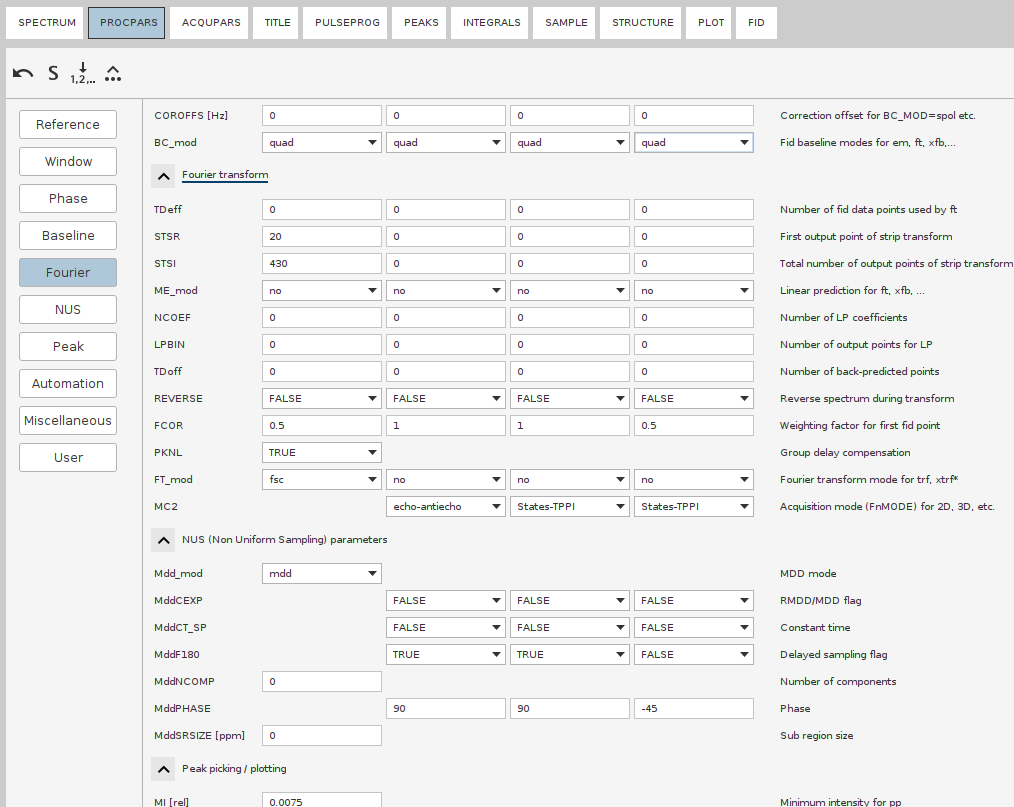Switch to the ACQUPARS tab
This screenshot has width=1014, height=807.
click(209, 22)
